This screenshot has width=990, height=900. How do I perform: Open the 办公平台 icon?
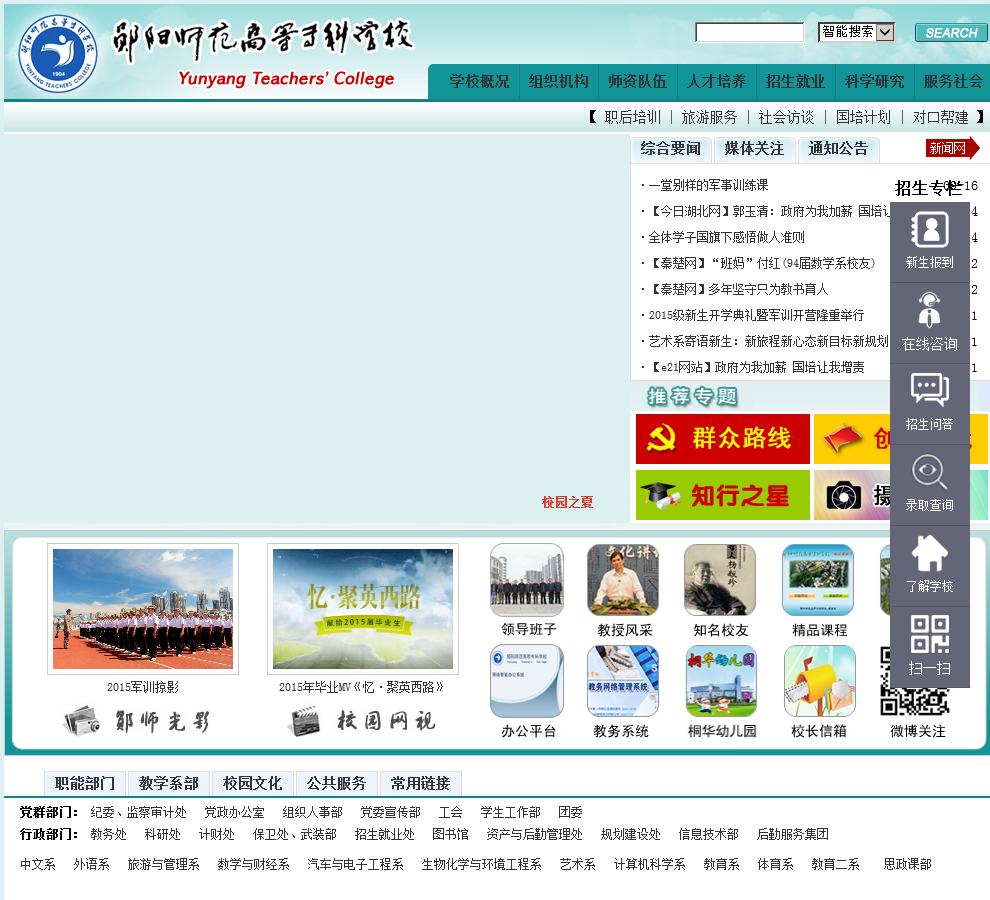pos(527,681)
